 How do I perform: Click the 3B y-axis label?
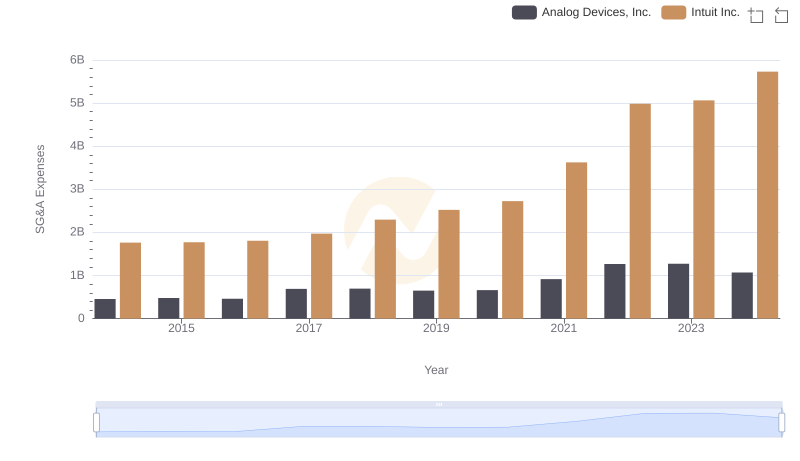tap(77, 189)
